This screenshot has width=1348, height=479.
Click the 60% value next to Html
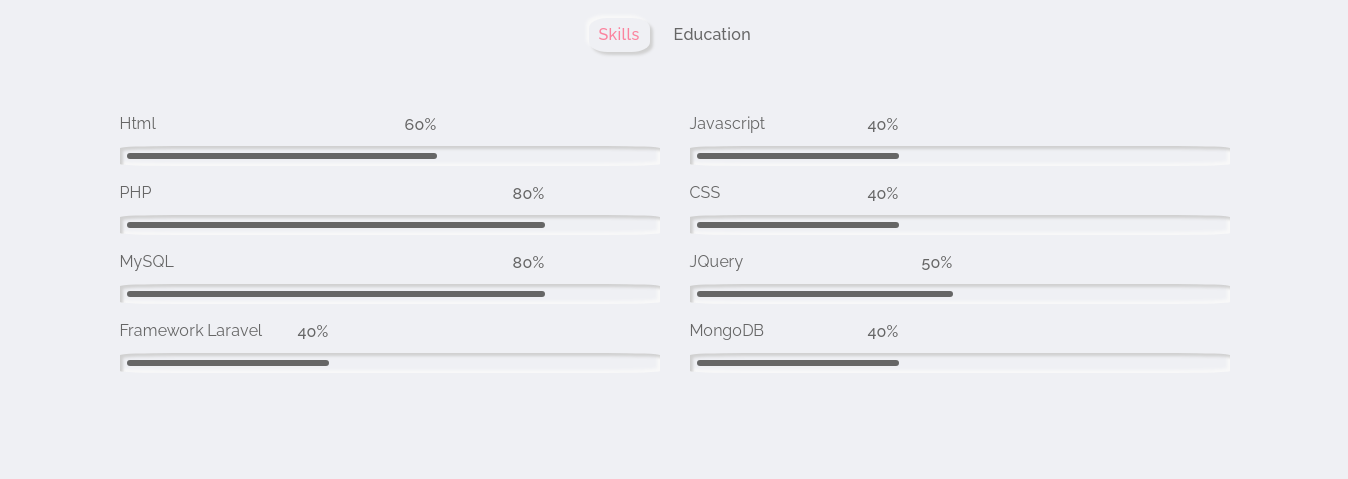point(420,125)
